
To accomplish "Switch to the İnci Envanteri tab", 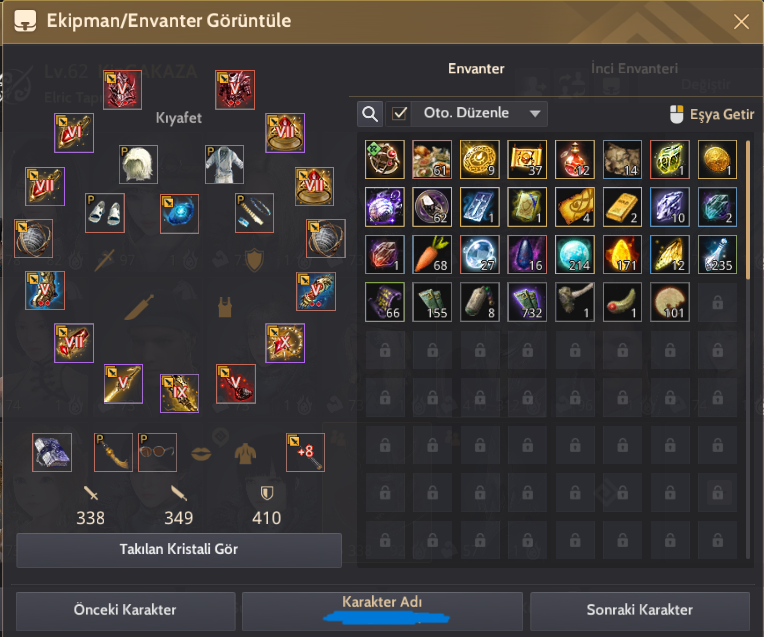I will (x=634, y=68).
